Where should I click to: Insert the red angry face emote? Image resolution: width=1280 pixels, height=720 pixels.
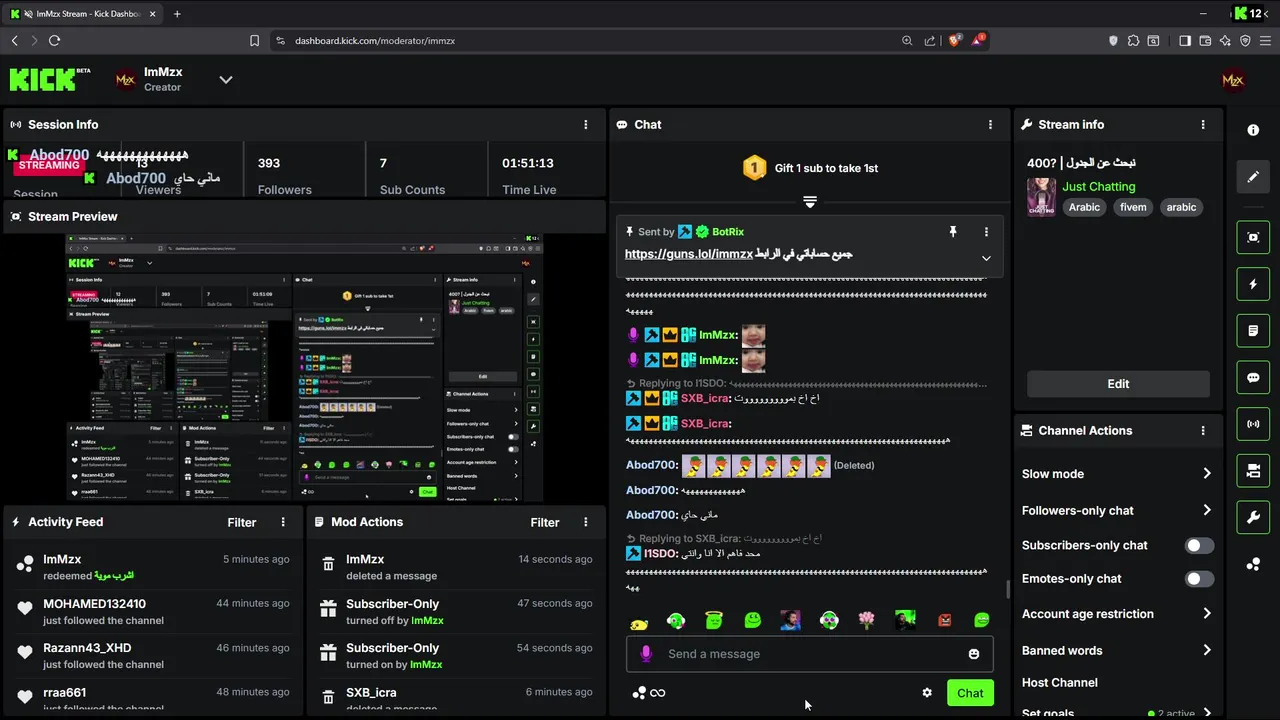point(944,621)
